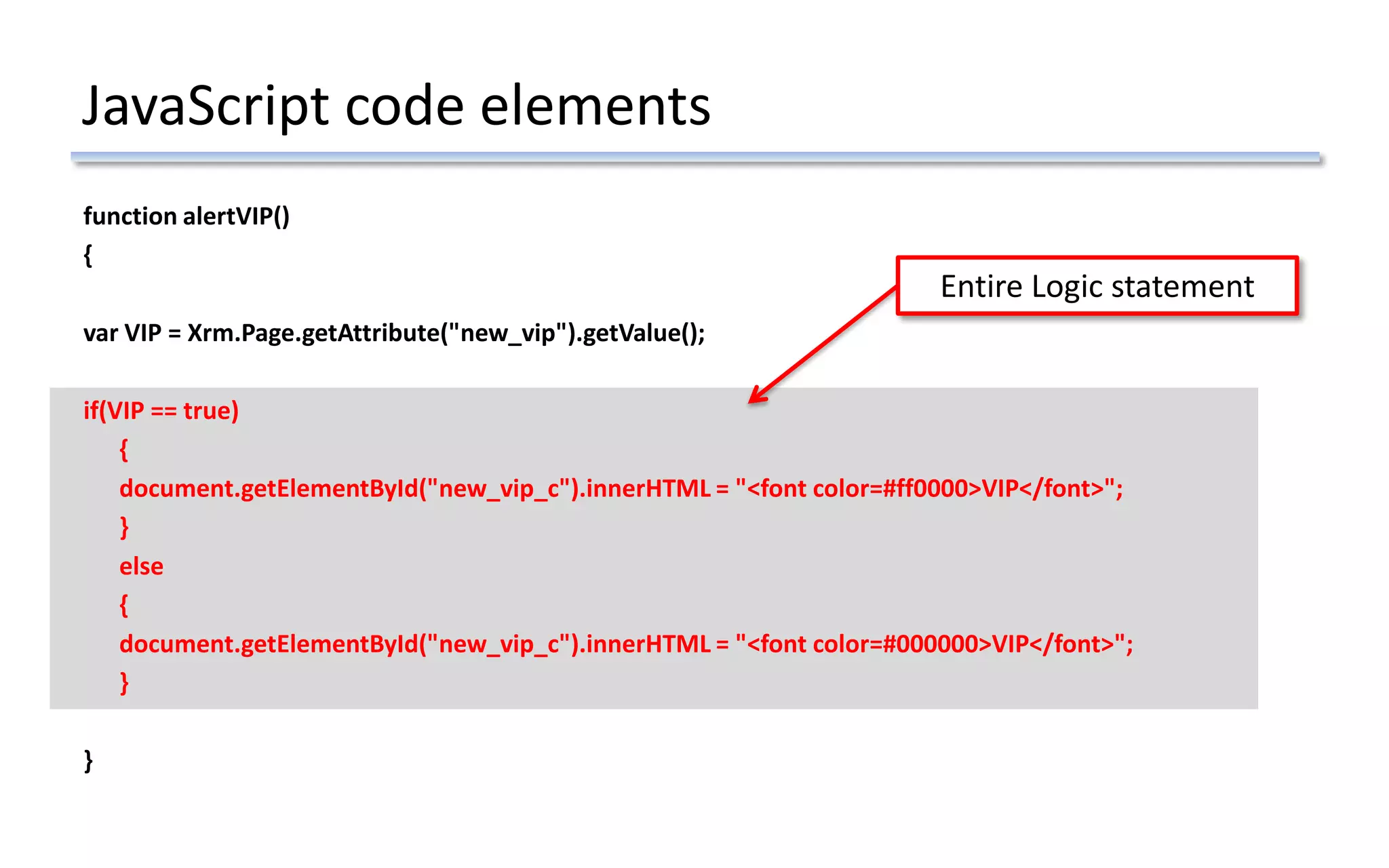
Task: Click the closing brace before else
Action: pyautogui.click(x=124, y=527)
